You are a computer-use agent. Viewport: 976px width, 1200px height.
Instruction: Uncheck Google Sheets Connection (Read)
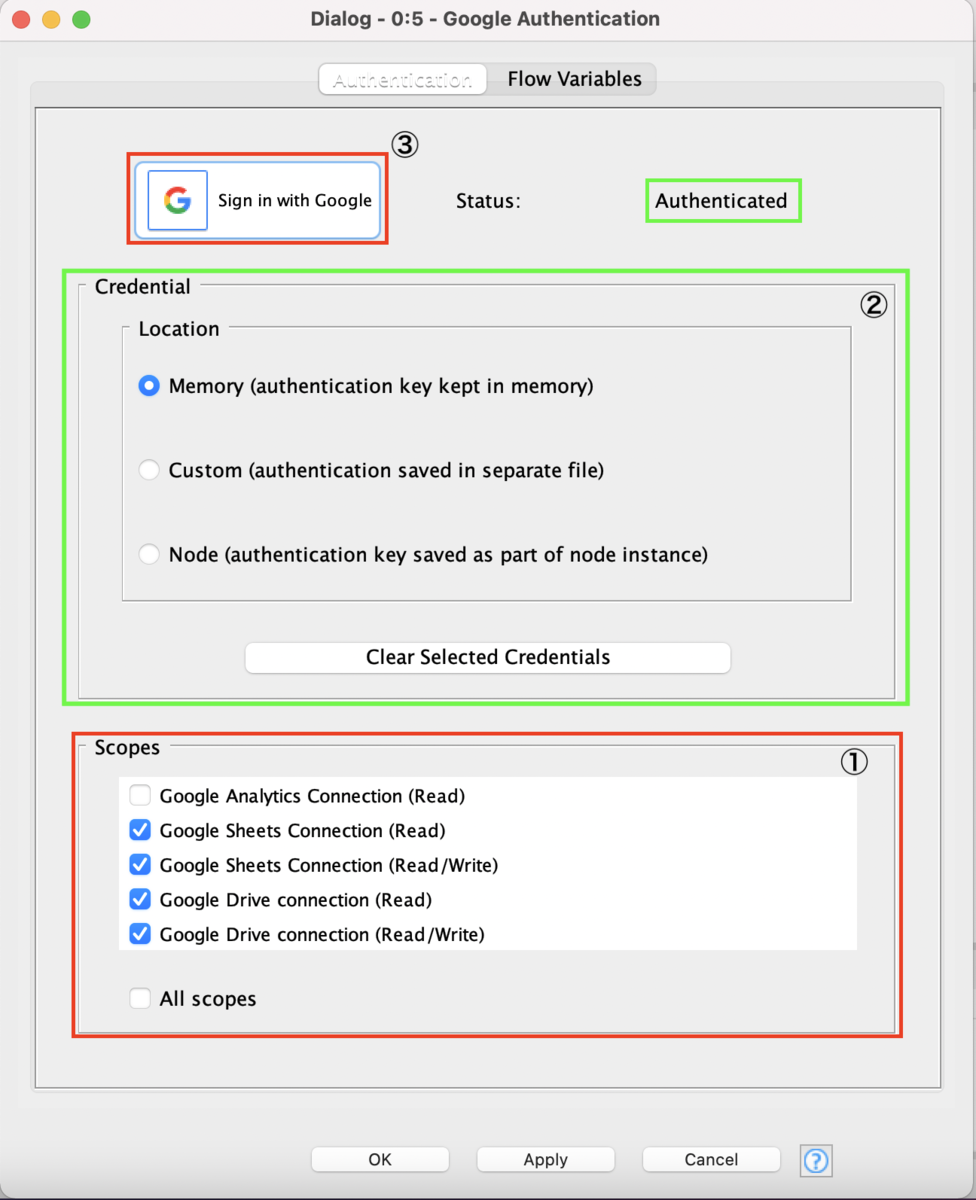click(x=140, y=830)
